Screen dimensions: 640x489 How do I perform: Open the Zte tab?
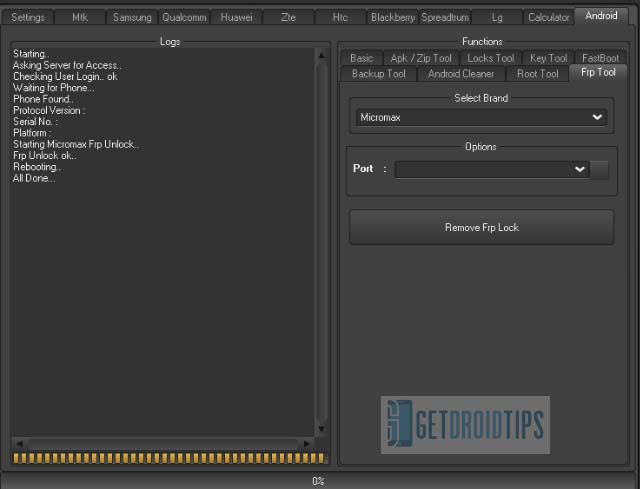[288, 18]
